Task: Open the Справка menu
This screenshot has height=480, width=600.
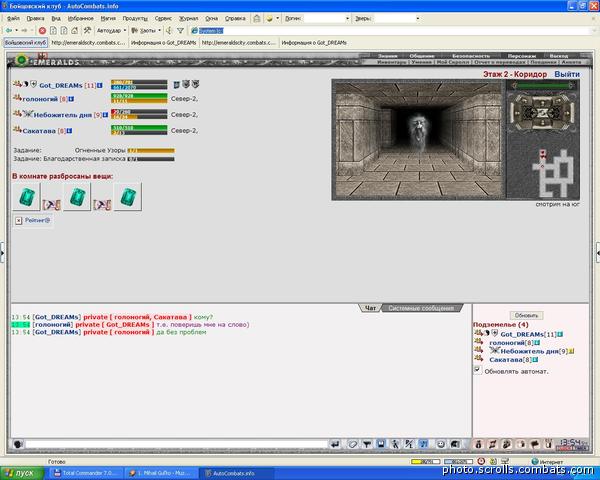Action: pos(235,18)
